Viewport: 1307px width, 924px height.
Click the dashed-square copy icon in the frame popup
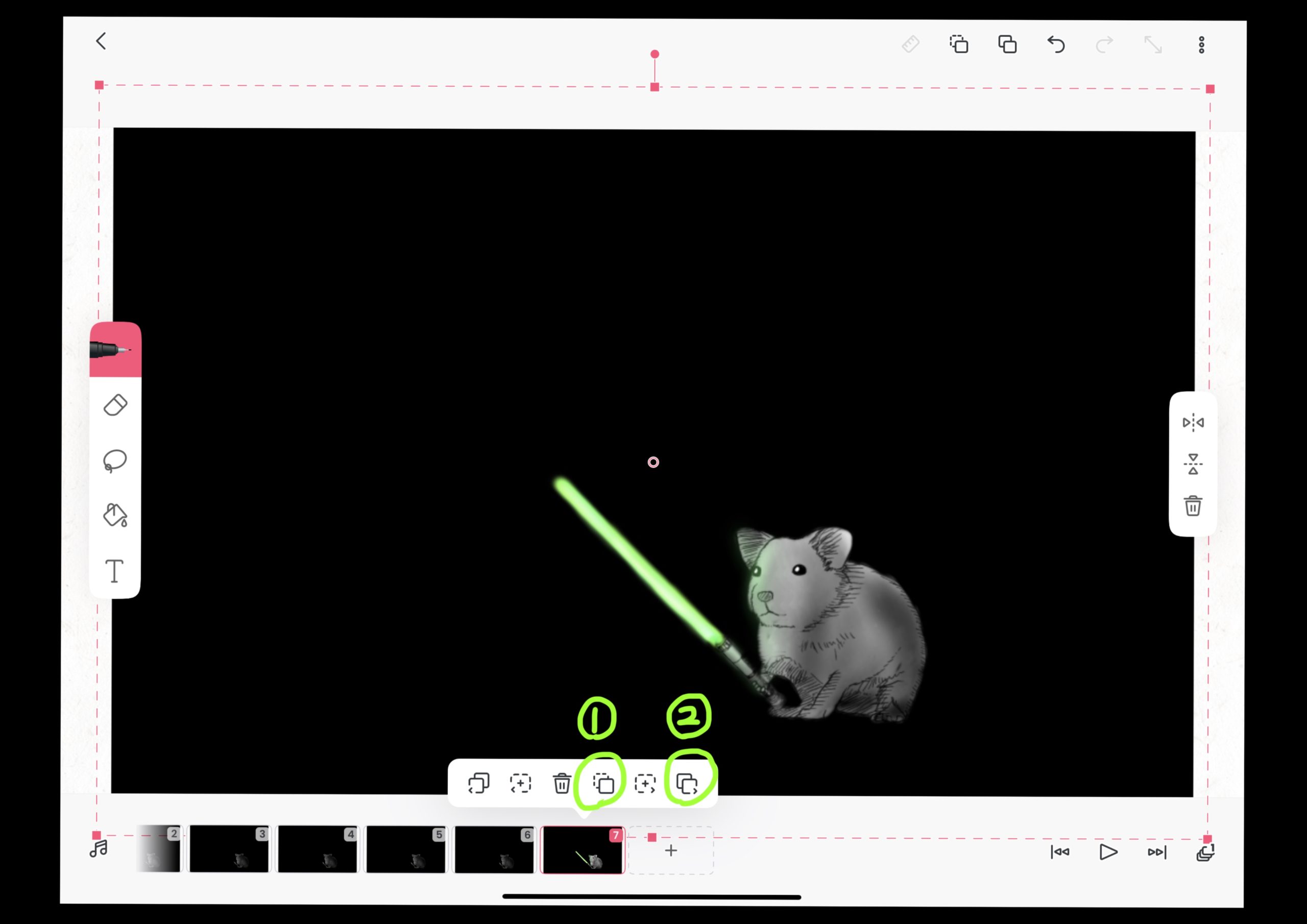[603, 784]
